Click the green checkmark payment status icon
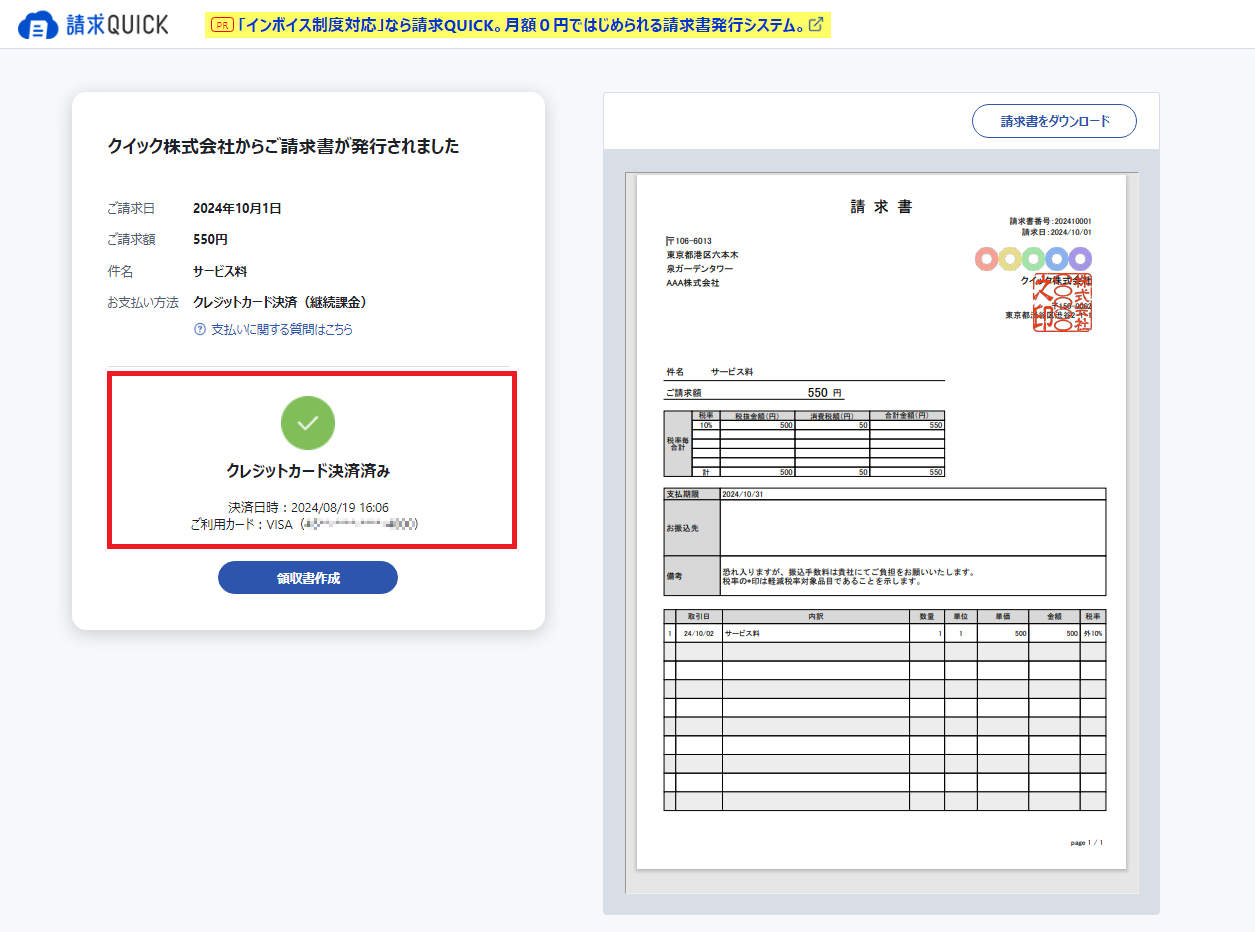 click(308, 423)
